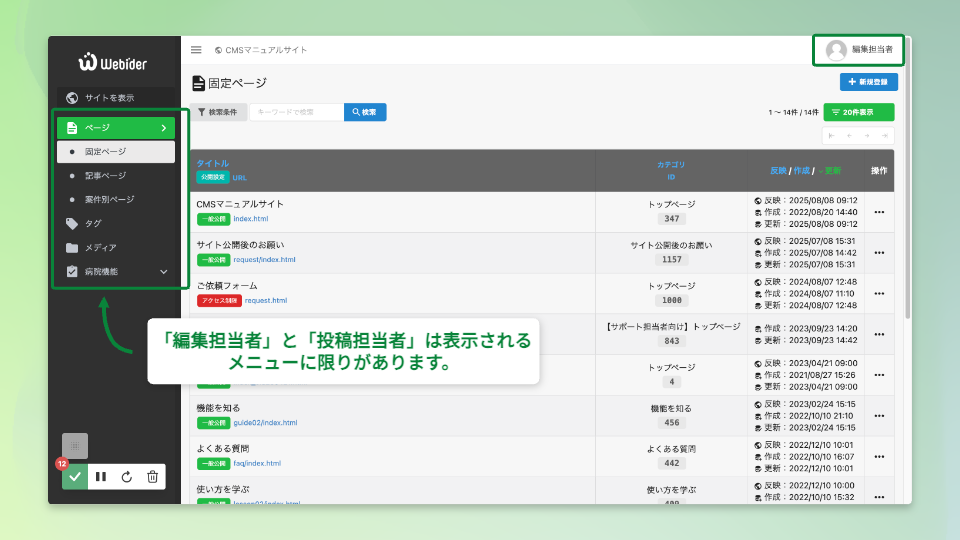Viewport: 960px width, 540px height.
Task: Click the hamburger menu icon in header
Action: pyautogui.click(x=196, y=50)
